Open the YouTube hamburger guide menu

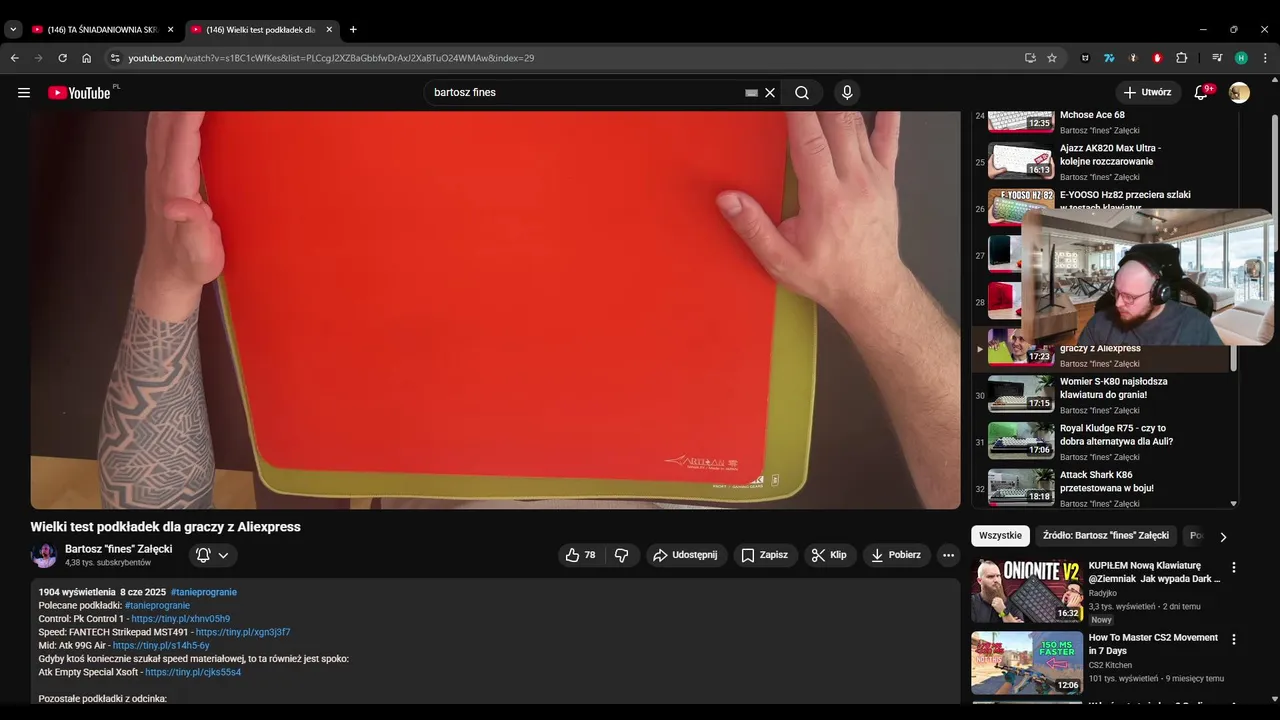[24, 93]
